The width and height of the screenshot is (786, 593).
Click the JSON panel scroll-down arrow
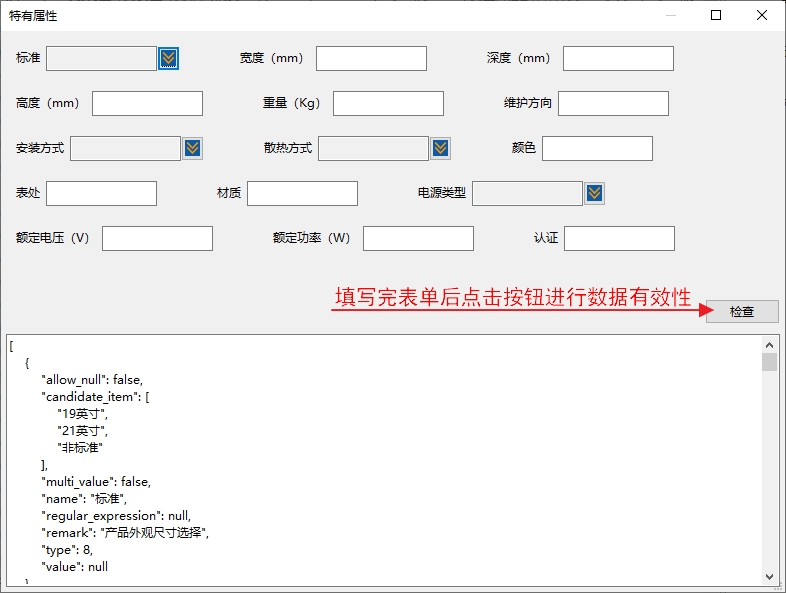[769, 576]
